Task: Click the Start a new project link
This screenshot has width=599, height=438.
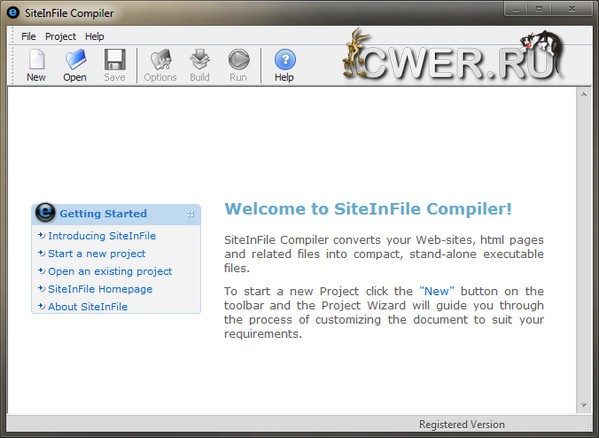Action: (x=96, y=254)
